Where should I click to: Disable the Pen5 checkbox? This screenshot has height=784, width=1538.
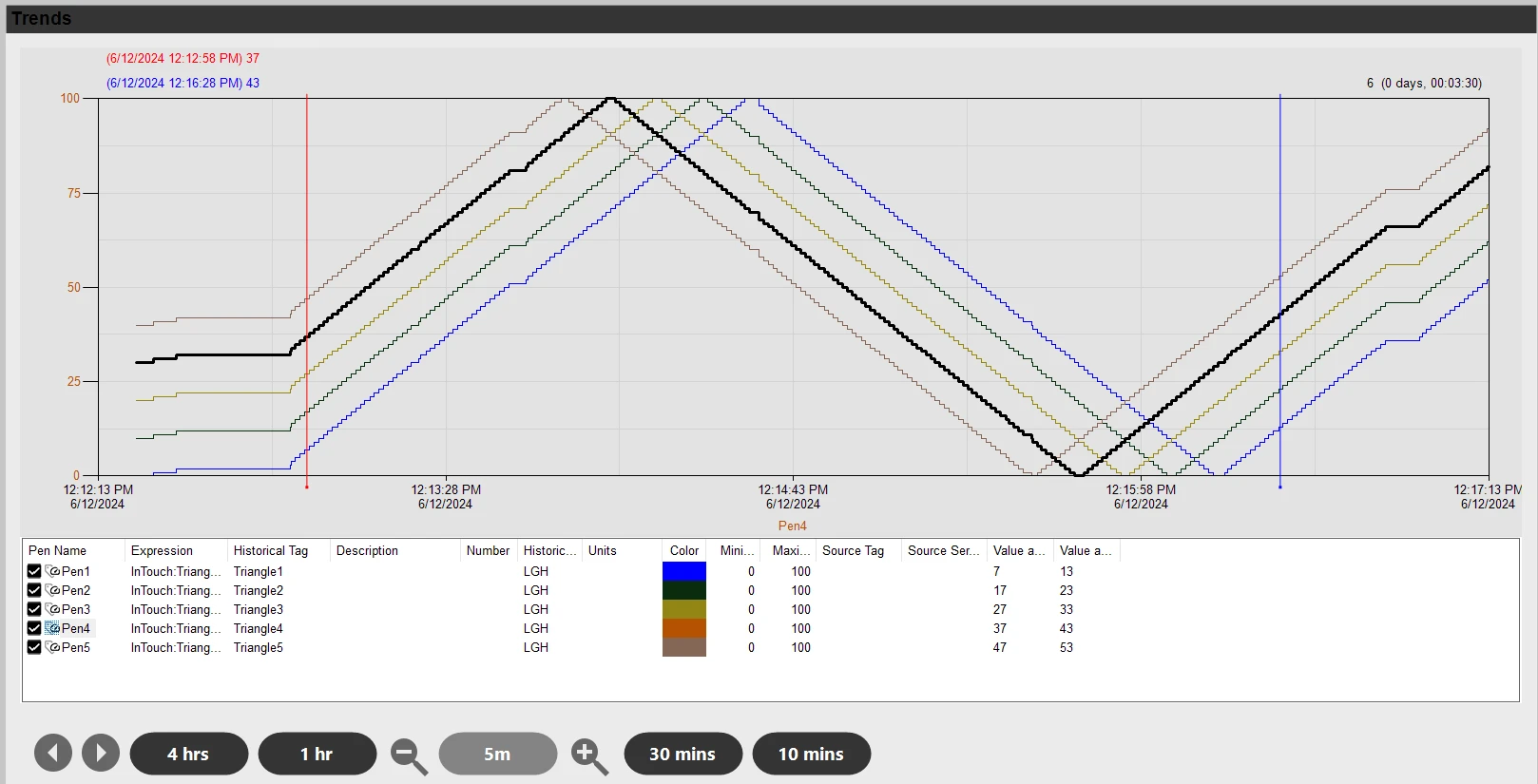(34, 647)
